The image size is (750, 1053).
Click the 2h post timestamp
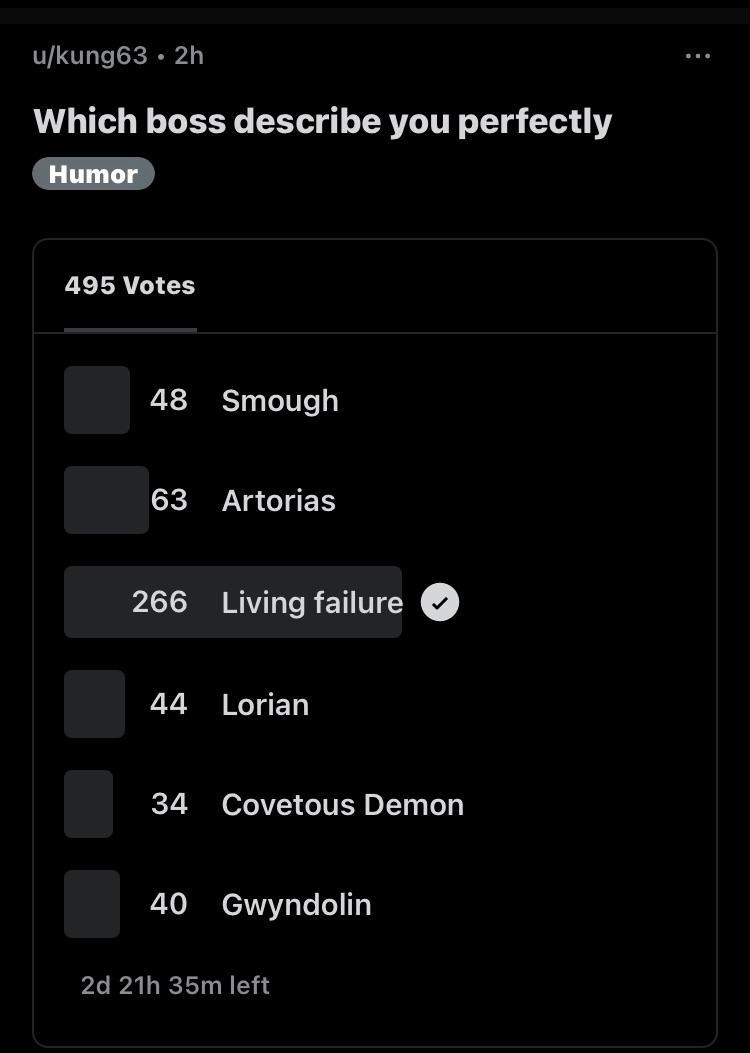(189, 56)
